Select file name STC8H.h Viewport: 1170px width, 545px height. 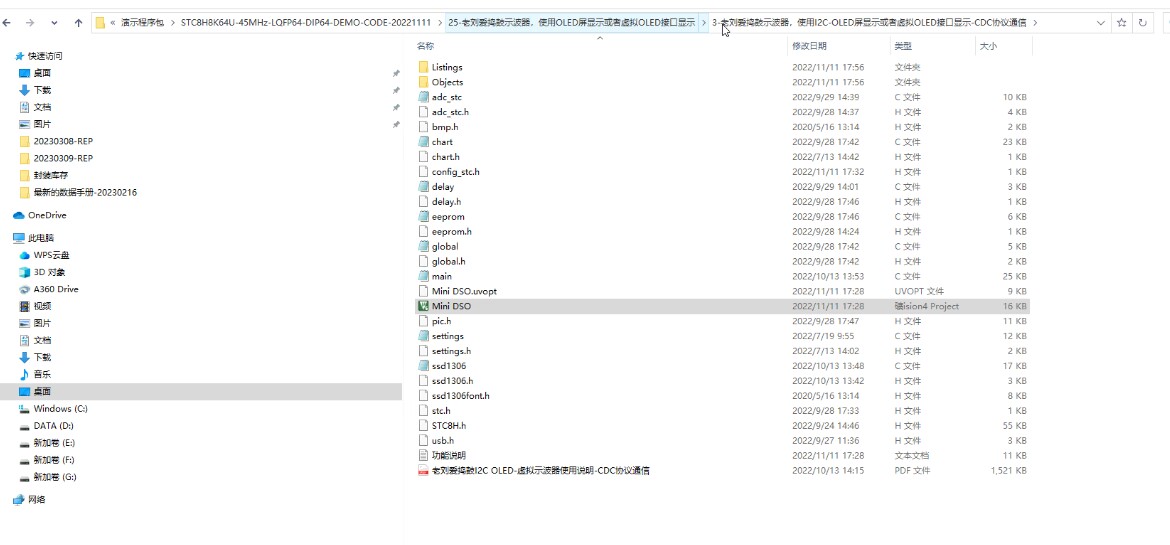click(448, 426)
